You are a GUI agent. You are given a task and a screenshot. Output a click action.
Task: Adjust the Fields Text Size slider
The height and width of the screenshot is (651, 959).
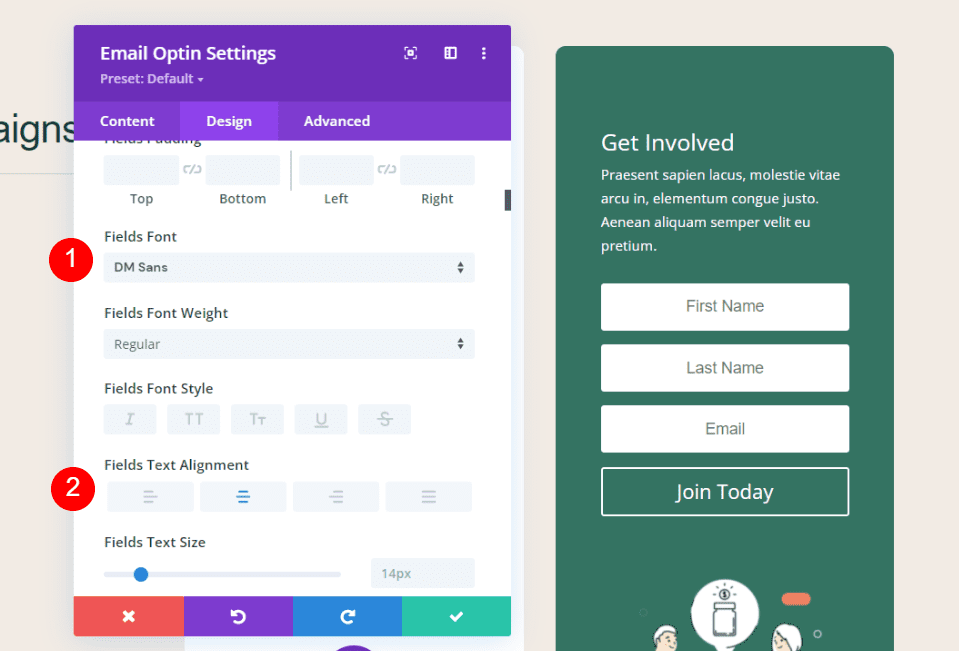click(140, 574)
